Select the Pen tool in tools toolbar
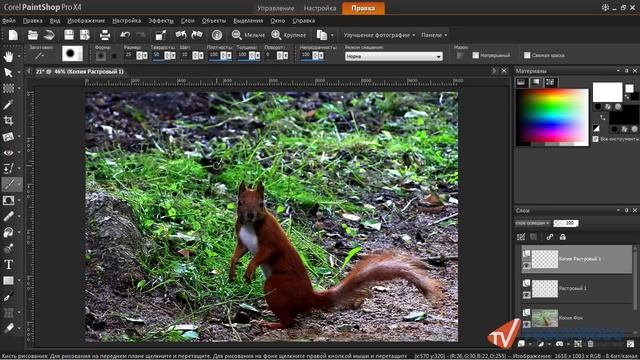This screenshot has height=360, width=640. (x=8, y=297)
